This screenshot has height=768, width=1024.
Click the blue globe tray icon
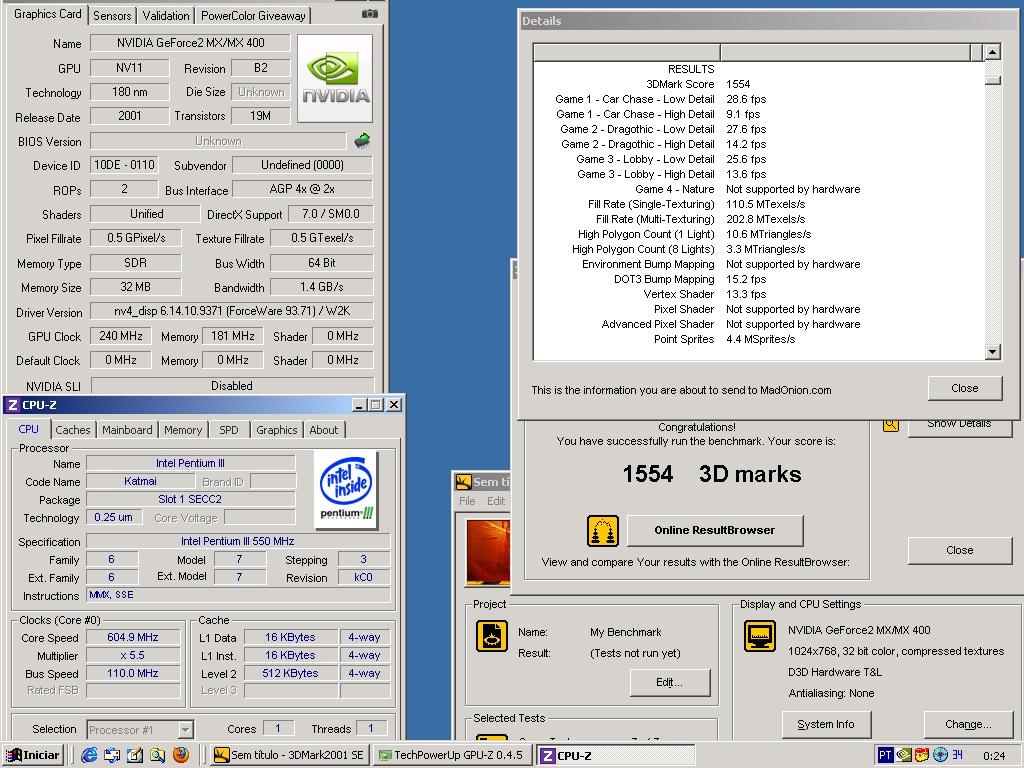tap(940, 755)
